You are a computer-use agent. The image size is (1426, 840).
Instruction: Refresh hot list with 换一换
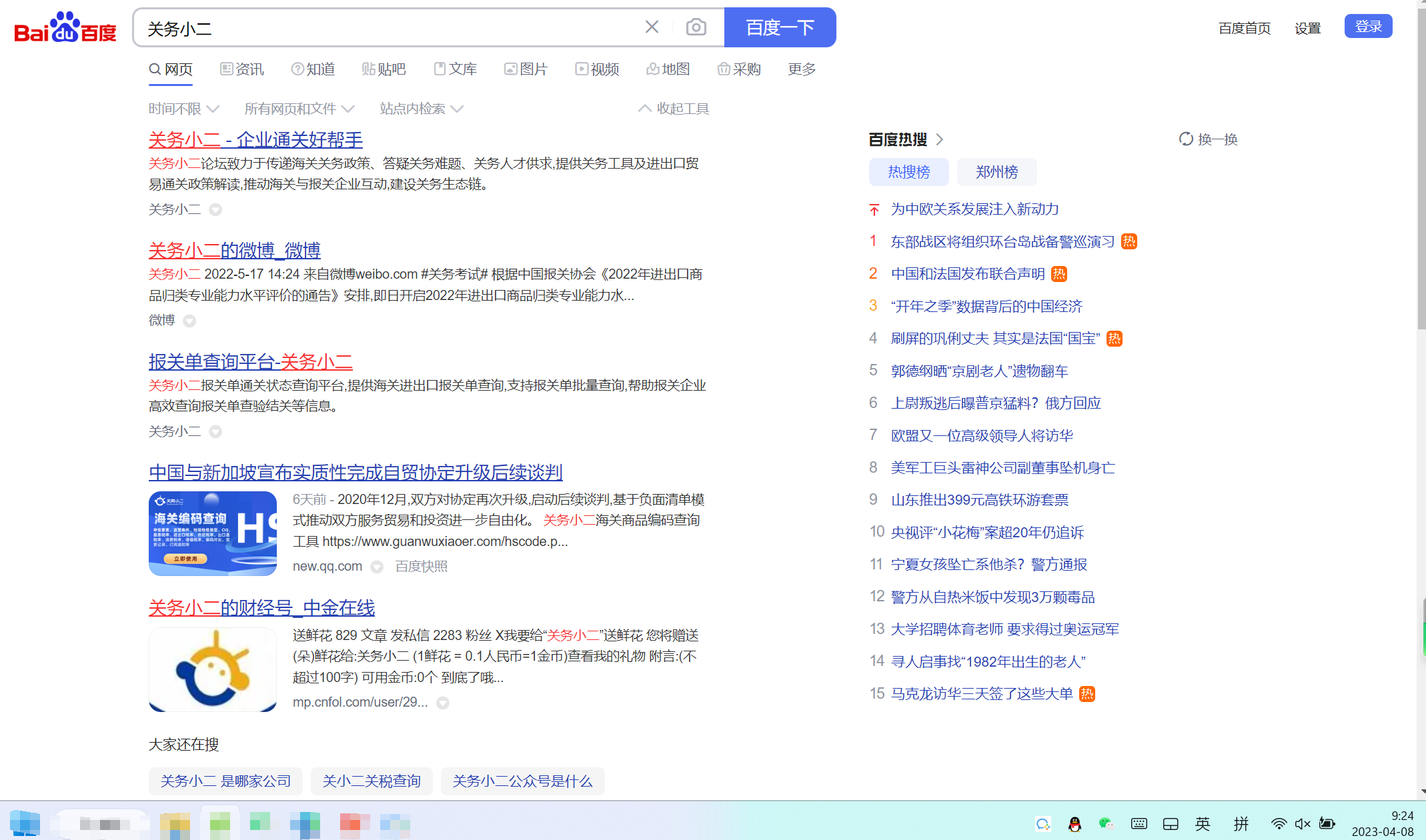point(1208,139)
